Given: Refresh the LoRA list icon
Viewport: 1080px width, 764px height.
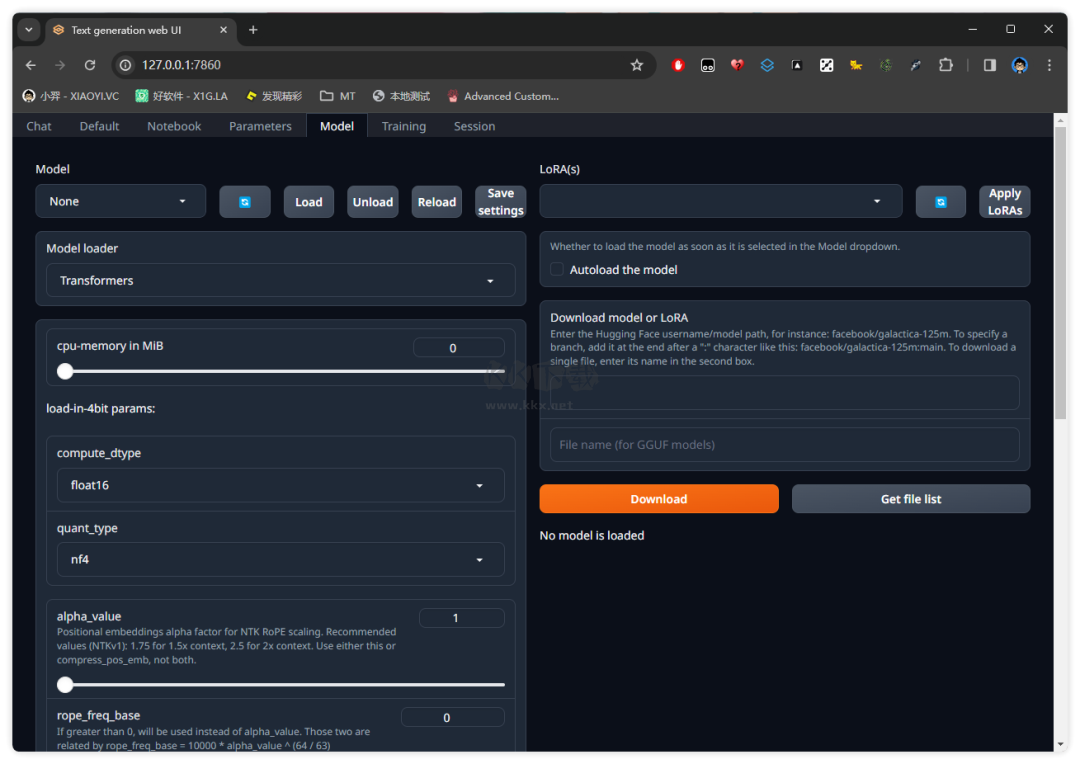Looking at the screenshot, I should tap(940, 202).
